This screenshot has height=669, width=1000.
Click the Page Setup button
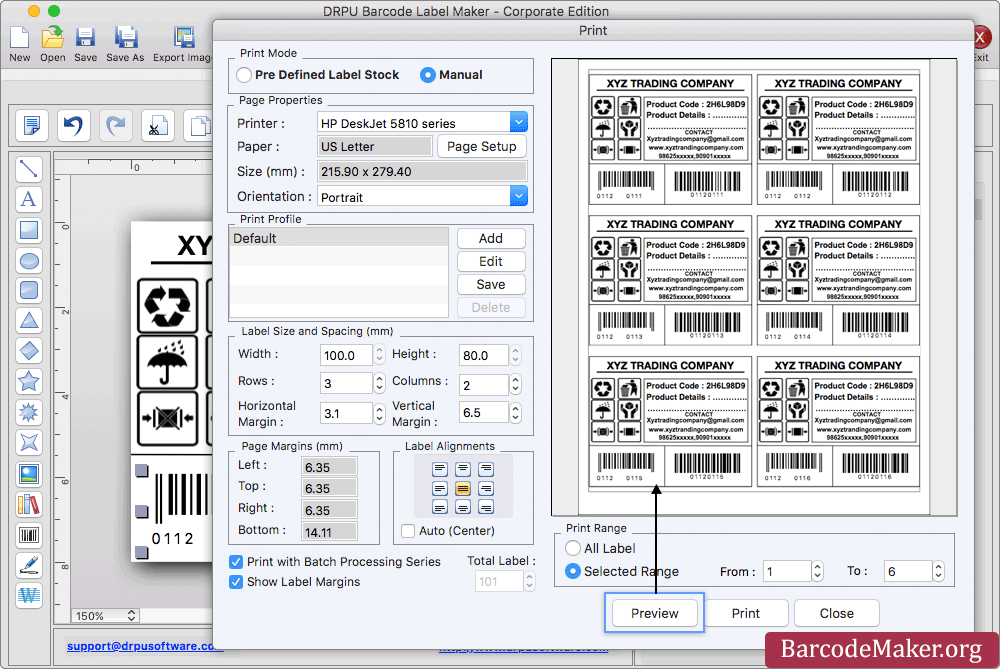pos(482,146)
